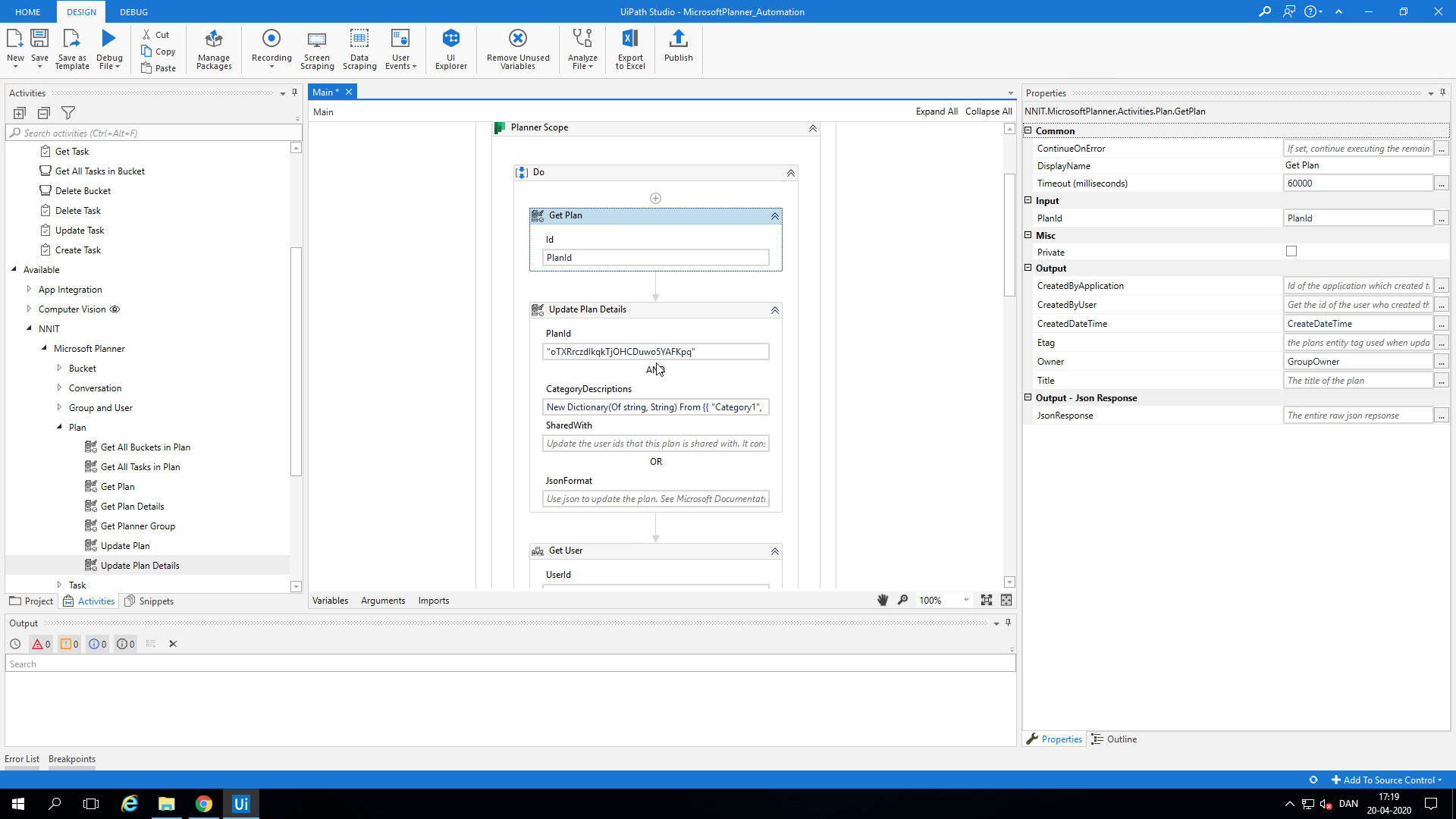Click the Windows Start button
The width and height of the screenshot is (1456, 819).
pyautogui.click(x=18, y=804)
